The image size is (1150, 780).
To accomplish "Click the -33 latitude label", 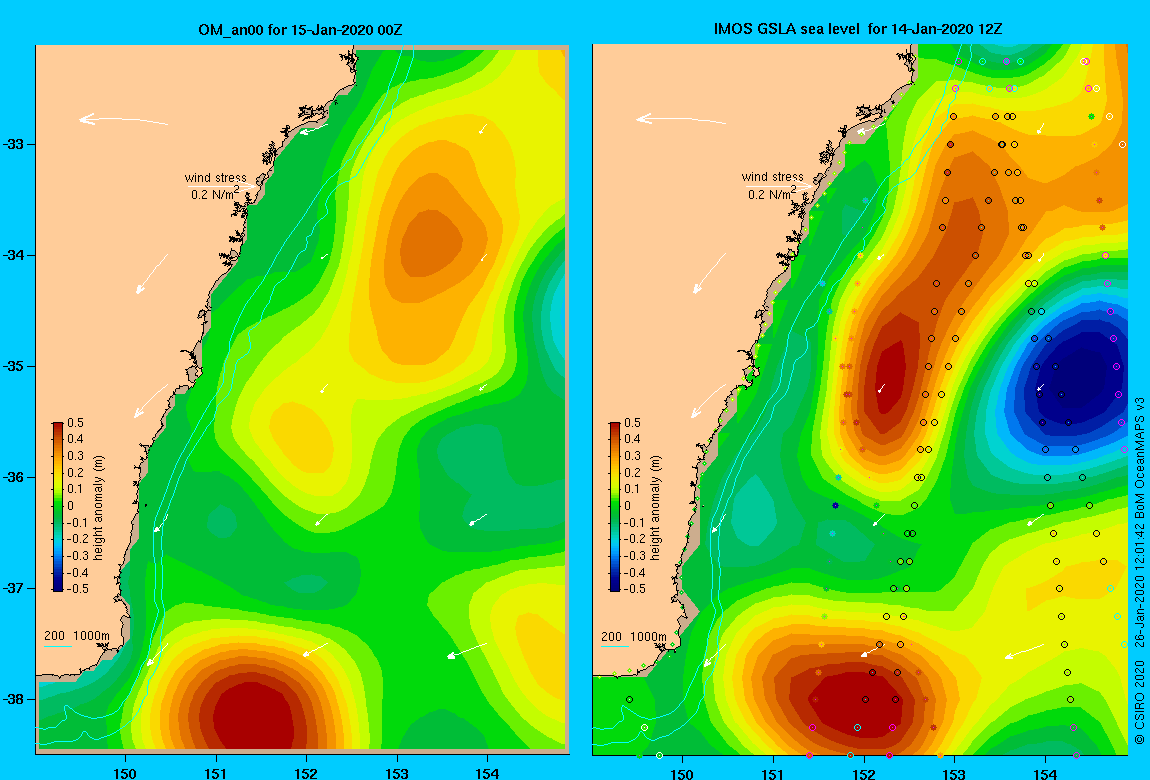I will tap(14, 144).
